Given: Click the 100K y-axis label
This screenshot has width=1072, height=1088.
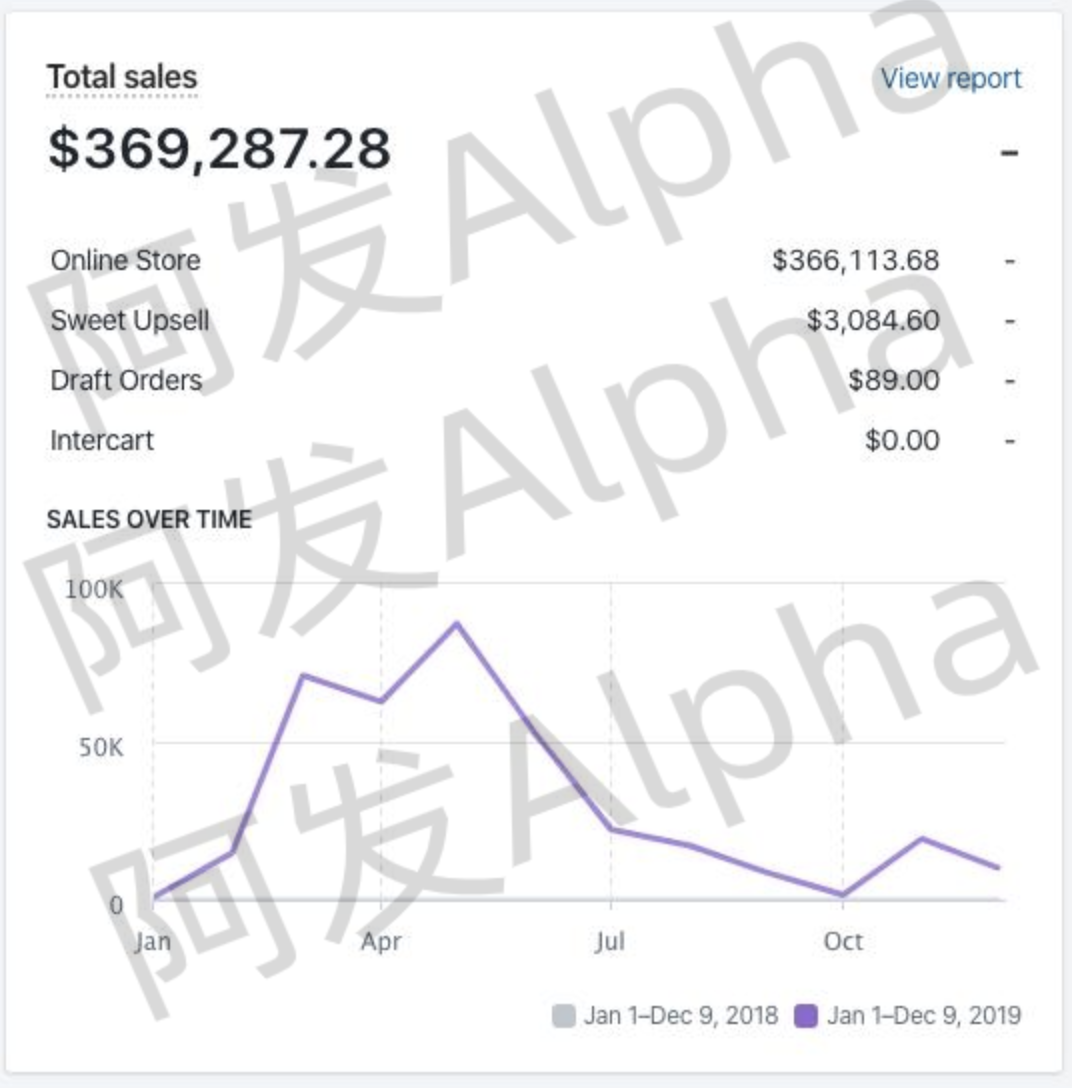Looking at the screenshot, I should click(94, 589).
